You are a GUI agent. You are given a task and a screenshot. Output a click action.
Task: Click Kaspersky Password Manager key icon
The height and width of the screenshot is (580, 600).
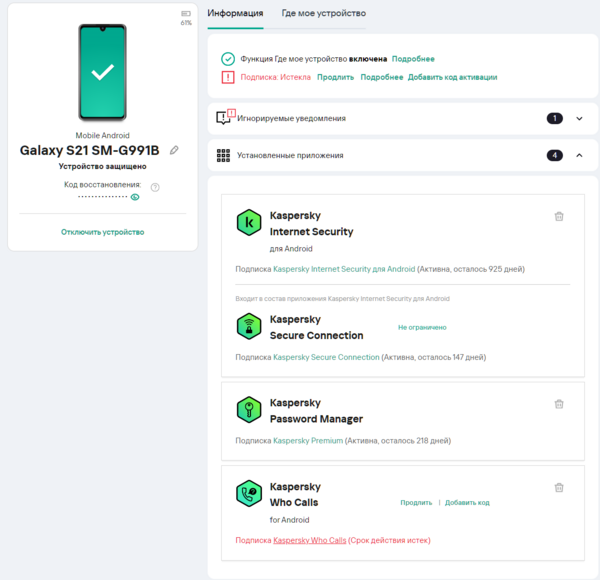[249, 410]
